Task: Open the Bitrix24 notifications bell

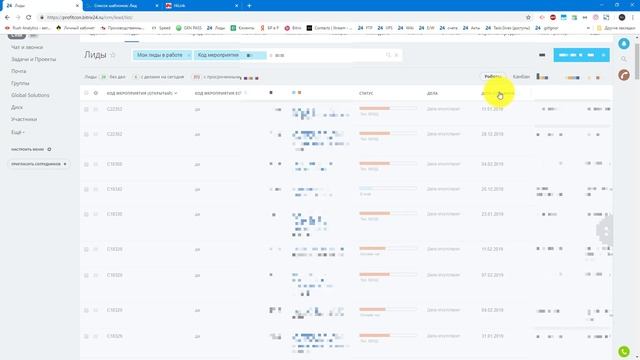Action: (x=624, y=44)
